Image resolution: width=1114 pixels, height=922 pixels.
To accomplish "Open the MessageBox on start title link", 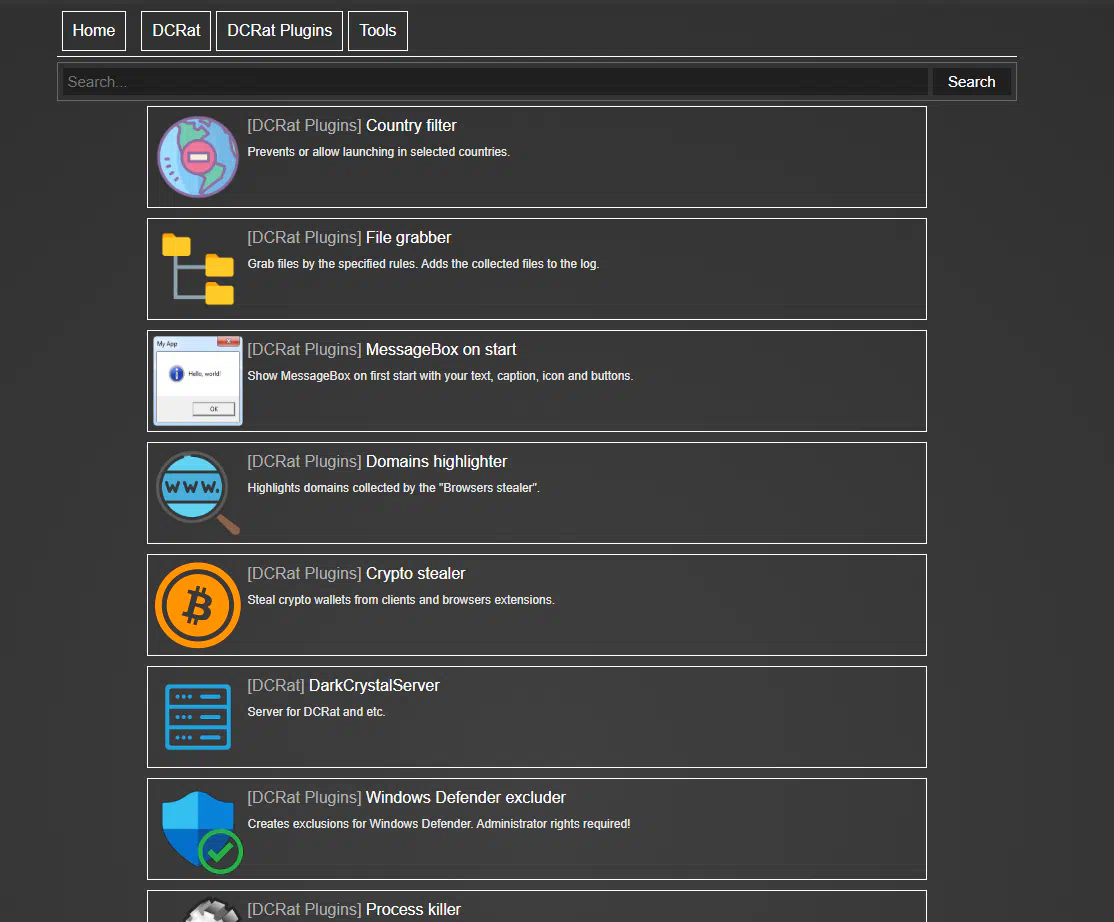I will tap(441, 349).
